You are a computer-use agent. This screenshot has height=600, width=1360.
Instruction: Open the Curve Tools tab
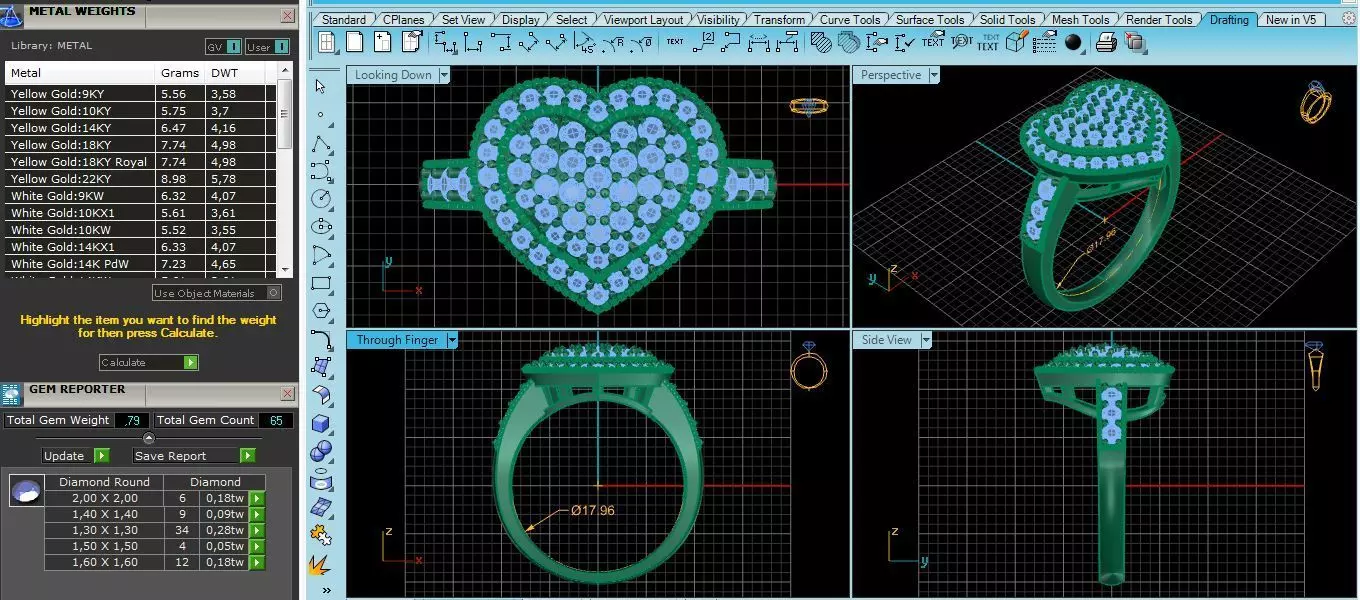click(x=850, y=19)
